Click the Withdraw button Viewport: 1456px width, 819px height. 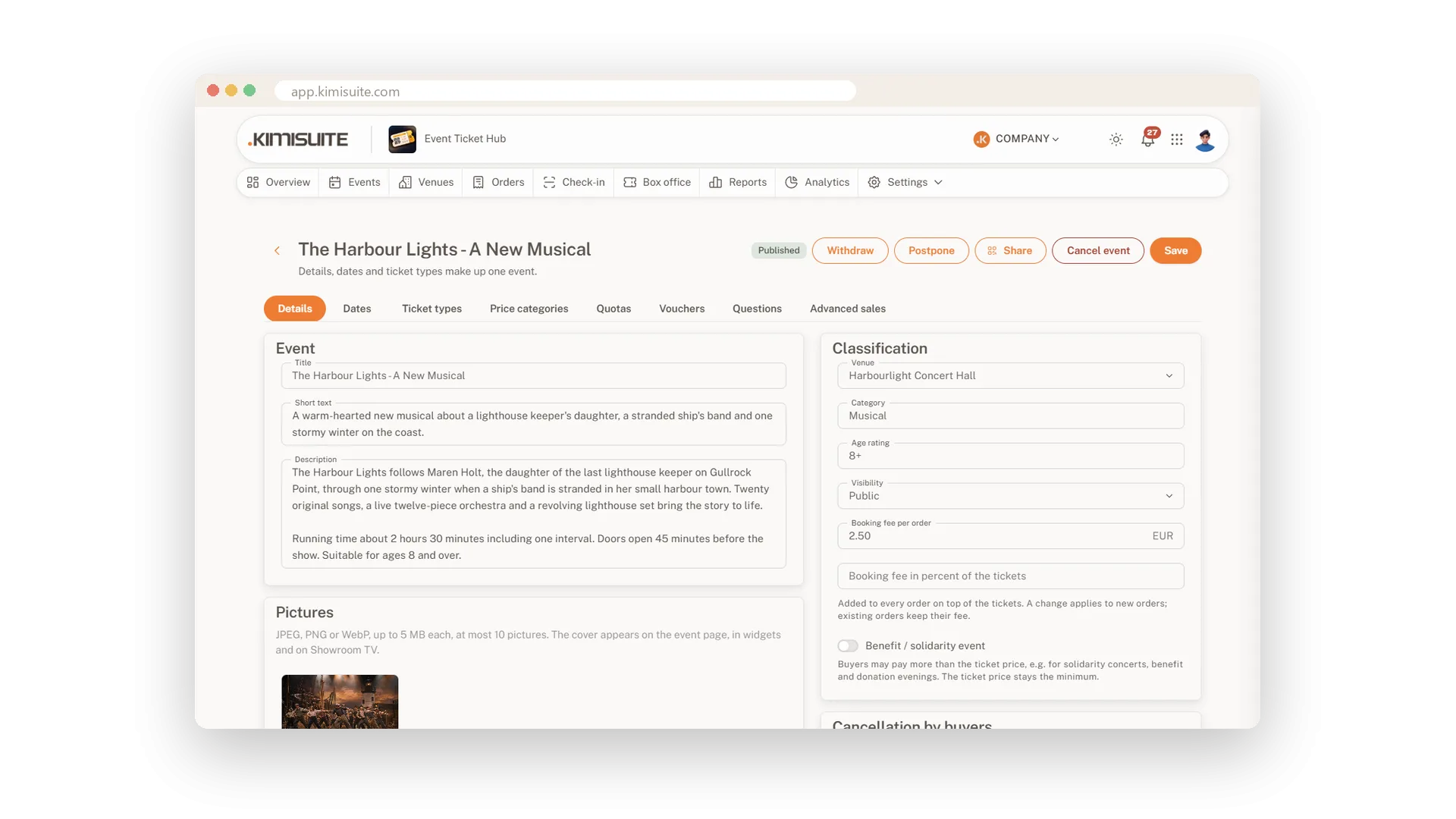click(850, 251)
